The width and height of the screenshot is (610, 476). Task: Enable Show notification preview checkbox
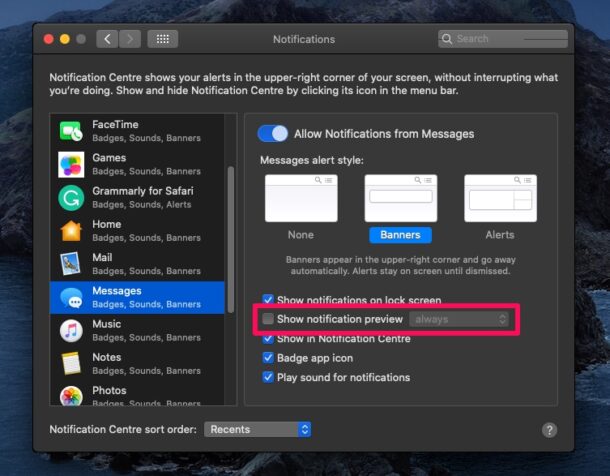point(268,319)
